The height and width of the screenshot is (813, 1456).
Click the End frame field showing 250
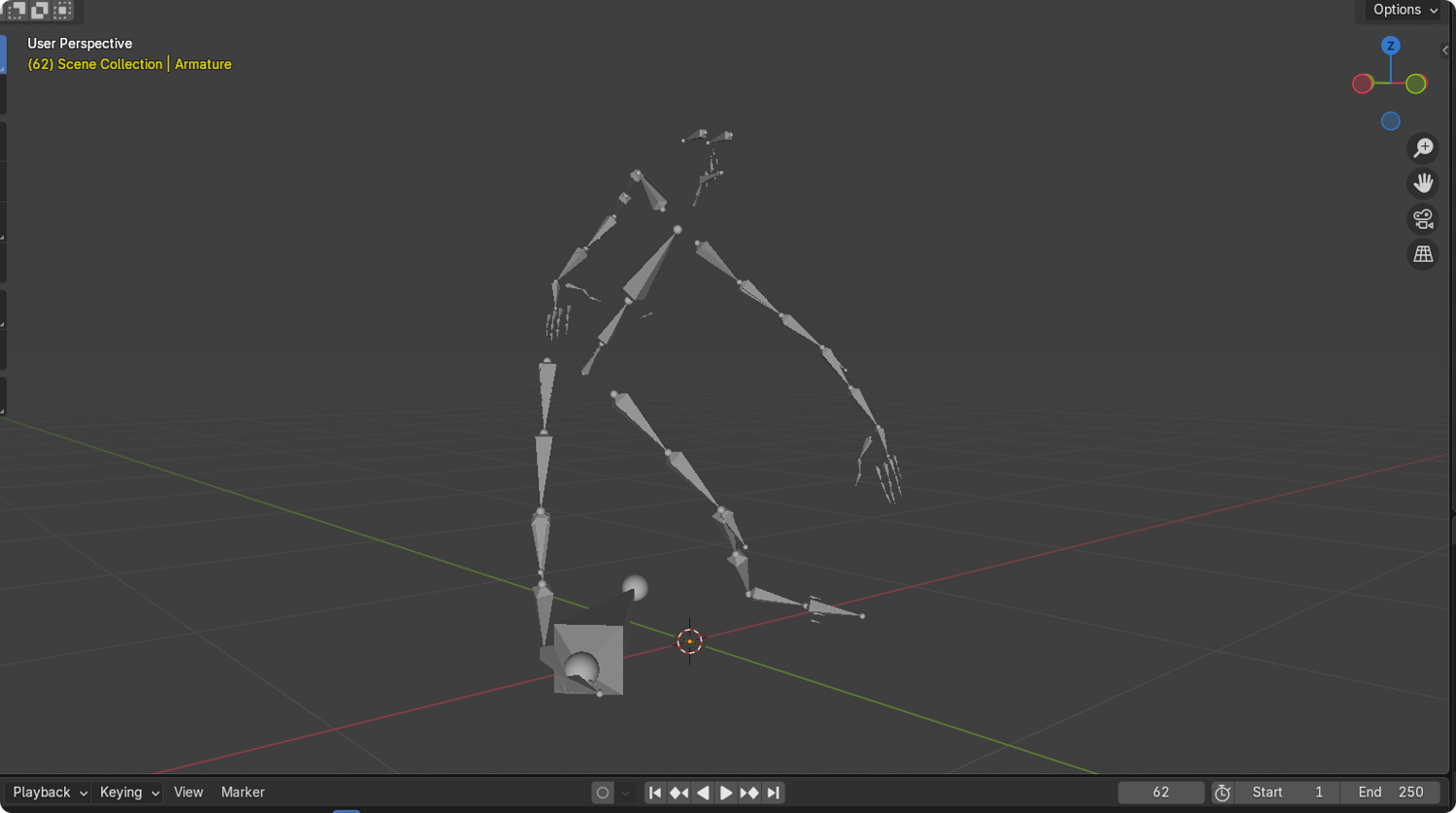(x=1390, y=793)
